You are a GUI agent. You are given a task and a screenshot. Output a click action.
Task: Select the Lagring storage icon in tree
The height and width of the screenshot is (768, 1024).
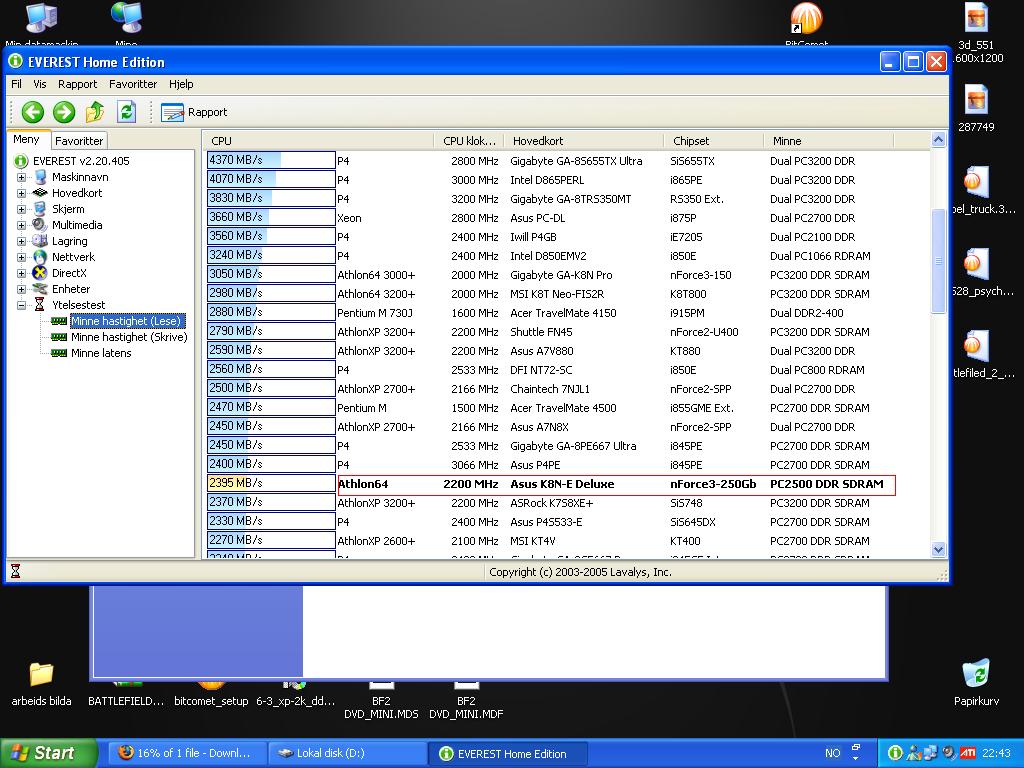click(x=40, y=241)
